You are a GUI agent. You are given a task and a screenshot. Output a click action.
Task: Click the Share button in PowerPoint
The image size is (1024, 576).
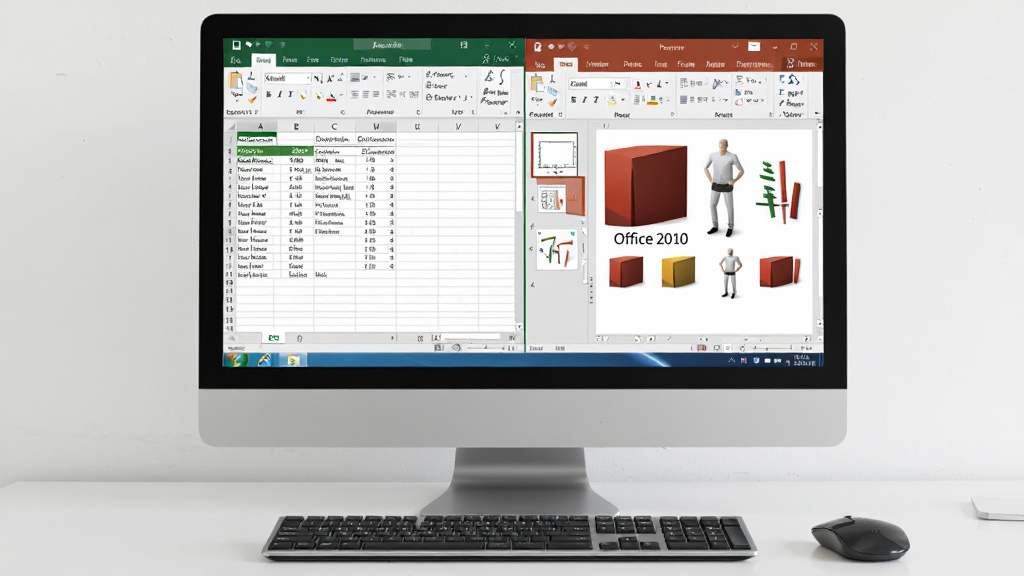coord(801,63)
